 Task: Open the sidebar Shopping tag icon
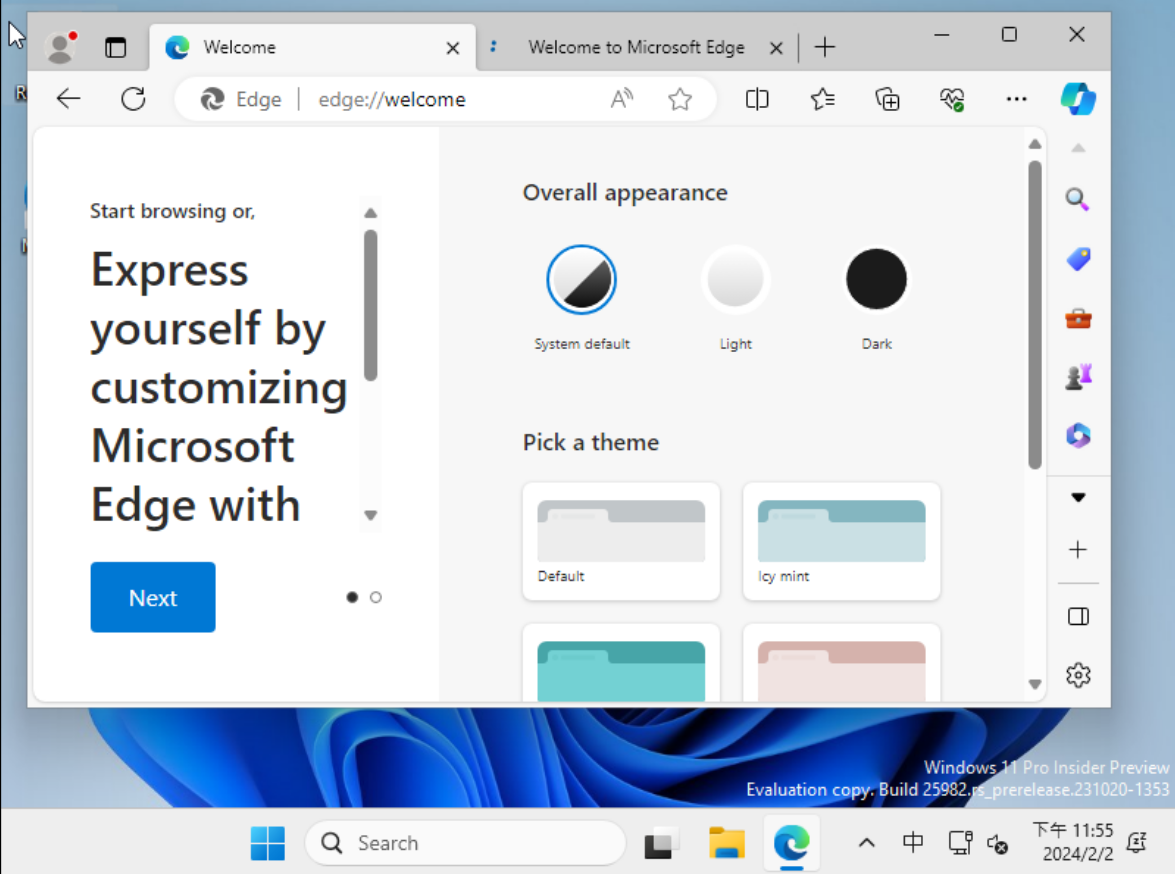point(1078,259)
